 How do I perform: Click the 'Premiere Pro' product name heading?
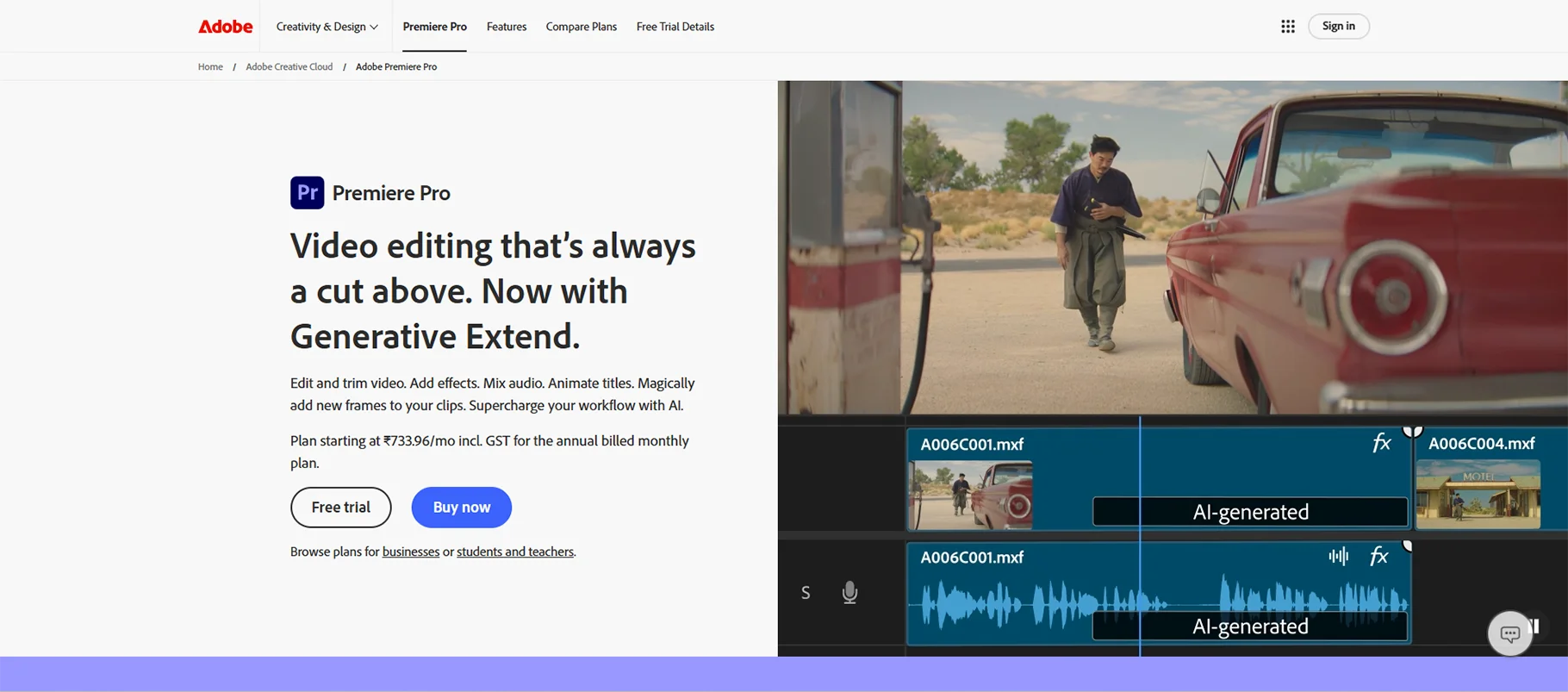coord(391,193)
